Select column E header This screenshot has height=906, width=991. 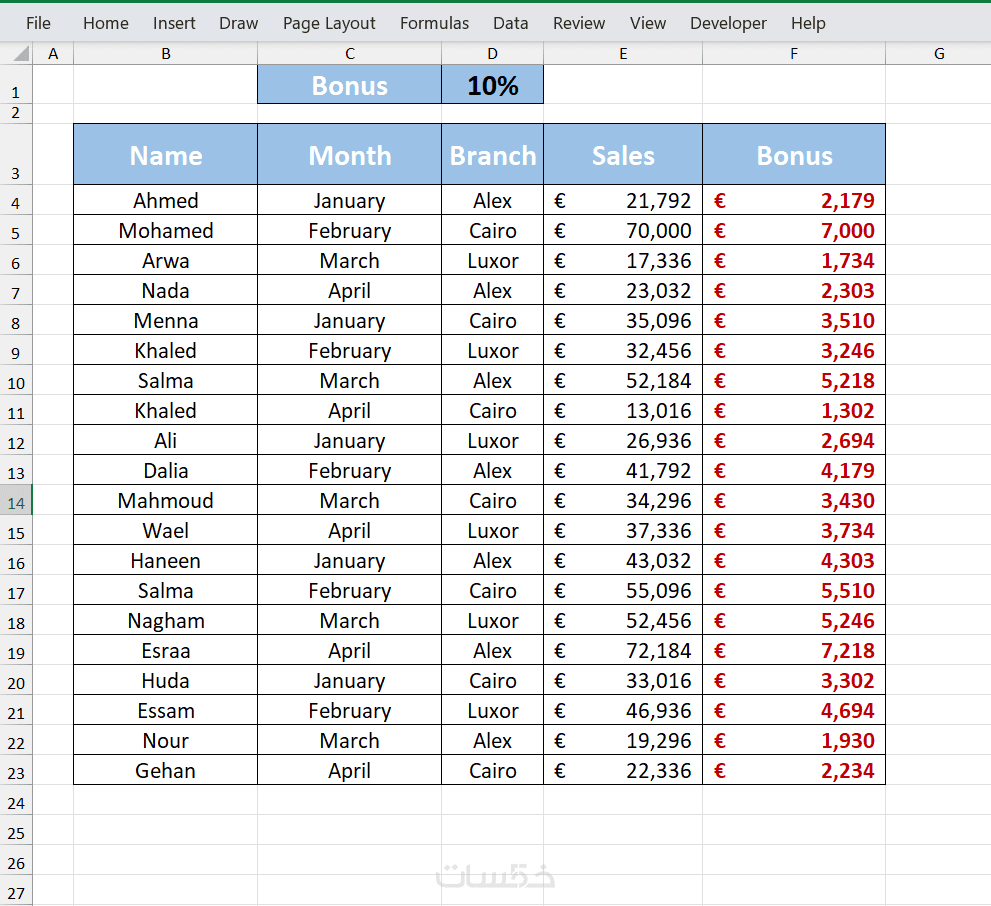click(x=623, y=54)
